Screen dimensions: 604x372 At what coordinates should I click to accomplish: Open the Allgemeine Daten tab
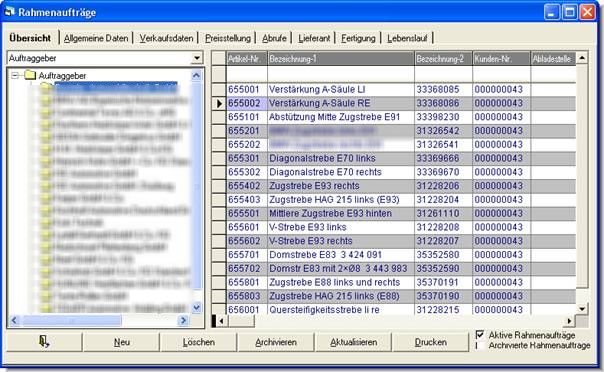(x=96, y=38)
